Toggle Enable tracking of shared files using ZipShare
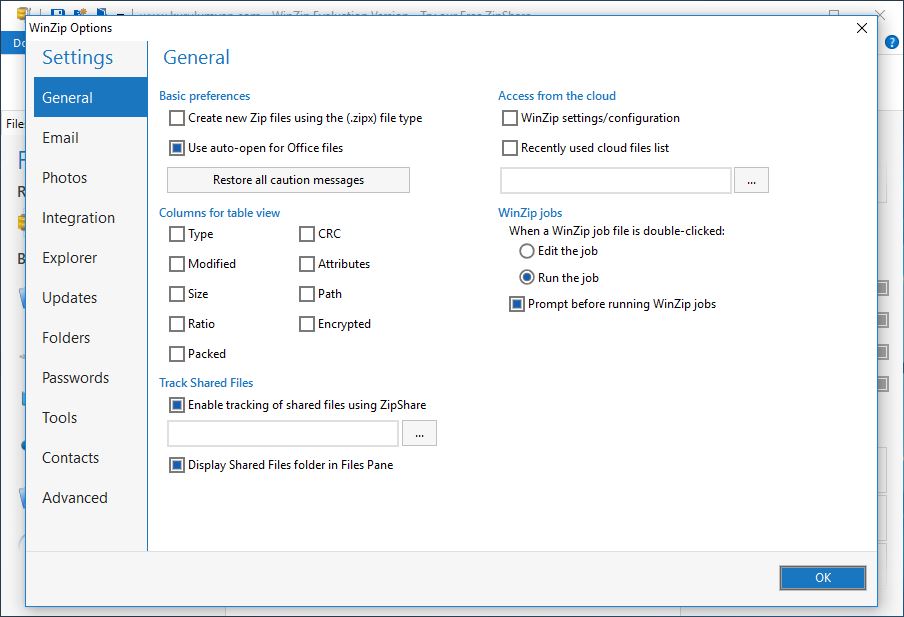Screen dimensions: 904x617 click(177, 405)
